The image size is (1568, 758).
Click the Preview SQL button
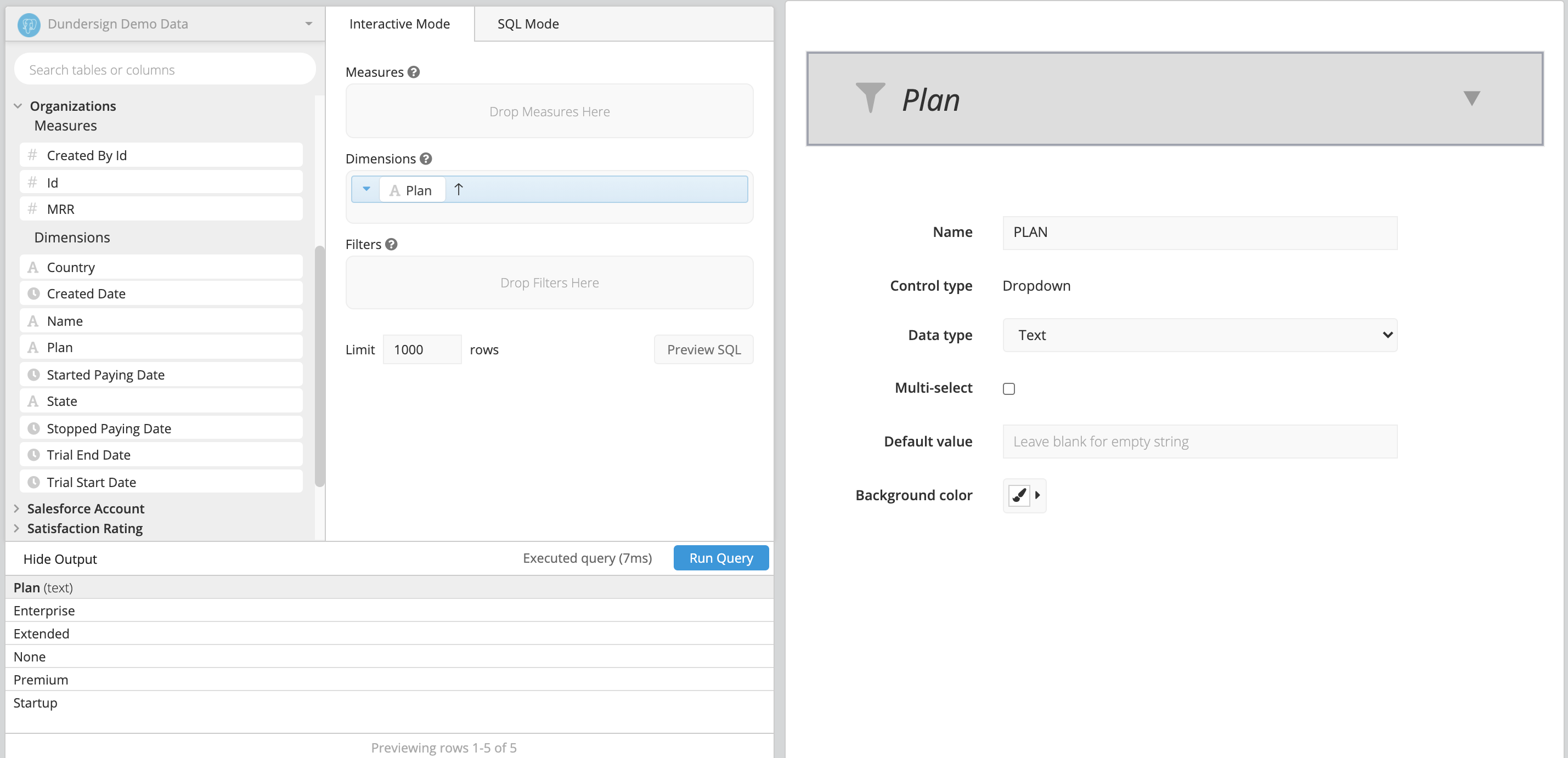(x=704, y=350)
